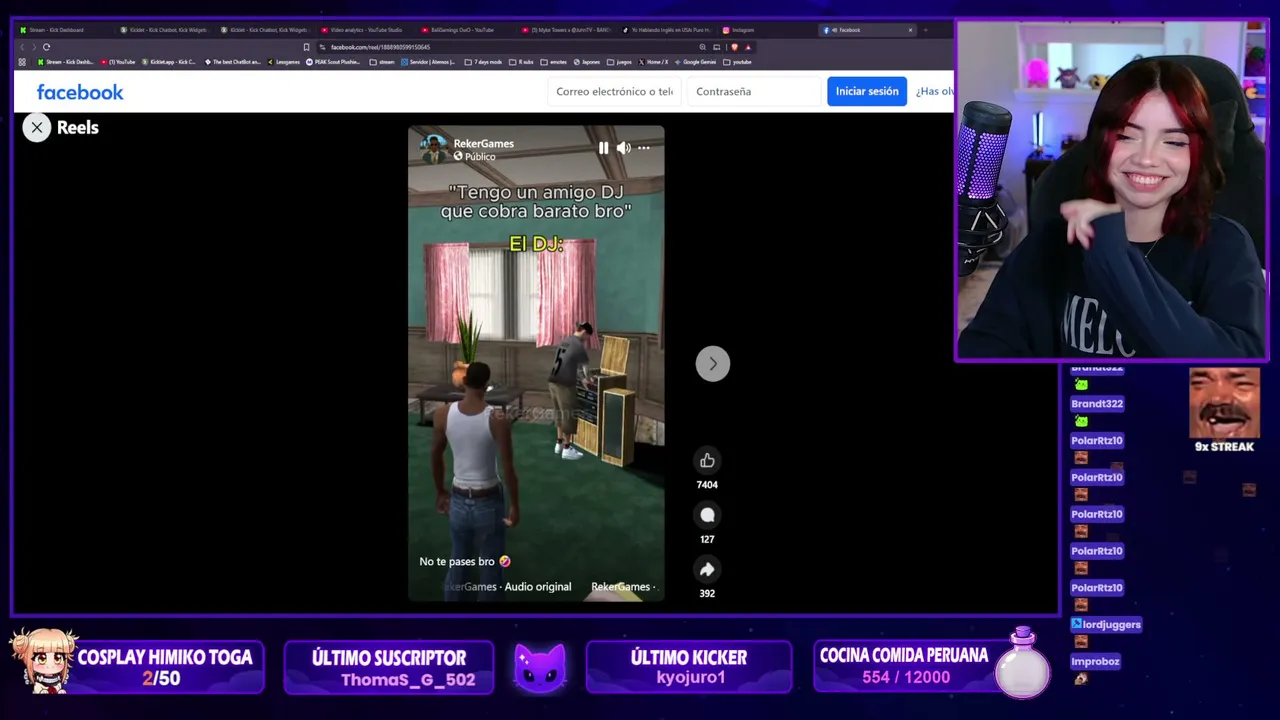Image resolution: width=1280 pixels, height=720 pixels.
Task: Open the (1) YouTube bookmark
Action: coord(118,62)
